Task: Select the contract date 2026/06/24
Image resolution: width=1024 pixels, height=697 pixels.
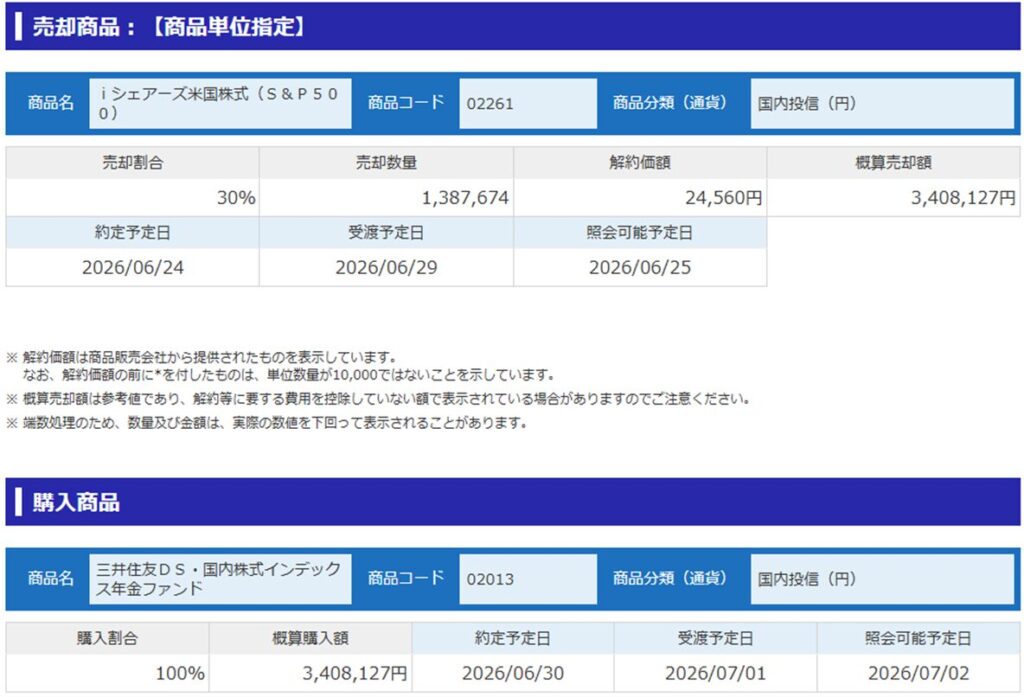Action: 133,267
